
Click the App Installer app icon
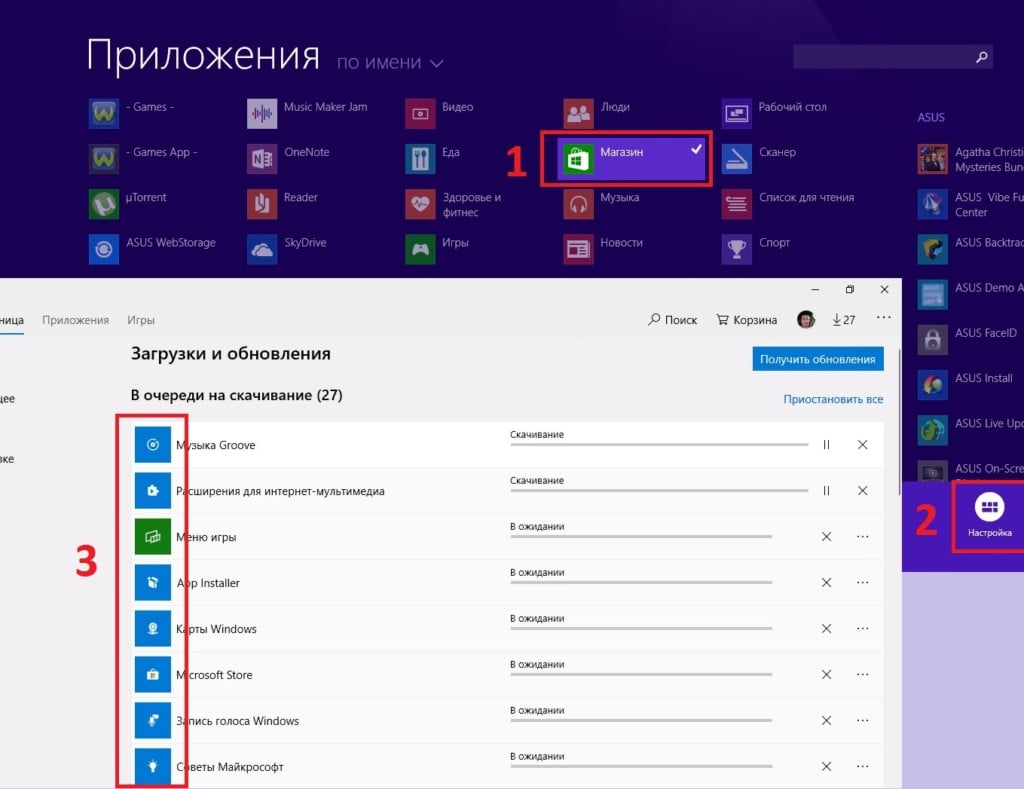pos(153,583)
